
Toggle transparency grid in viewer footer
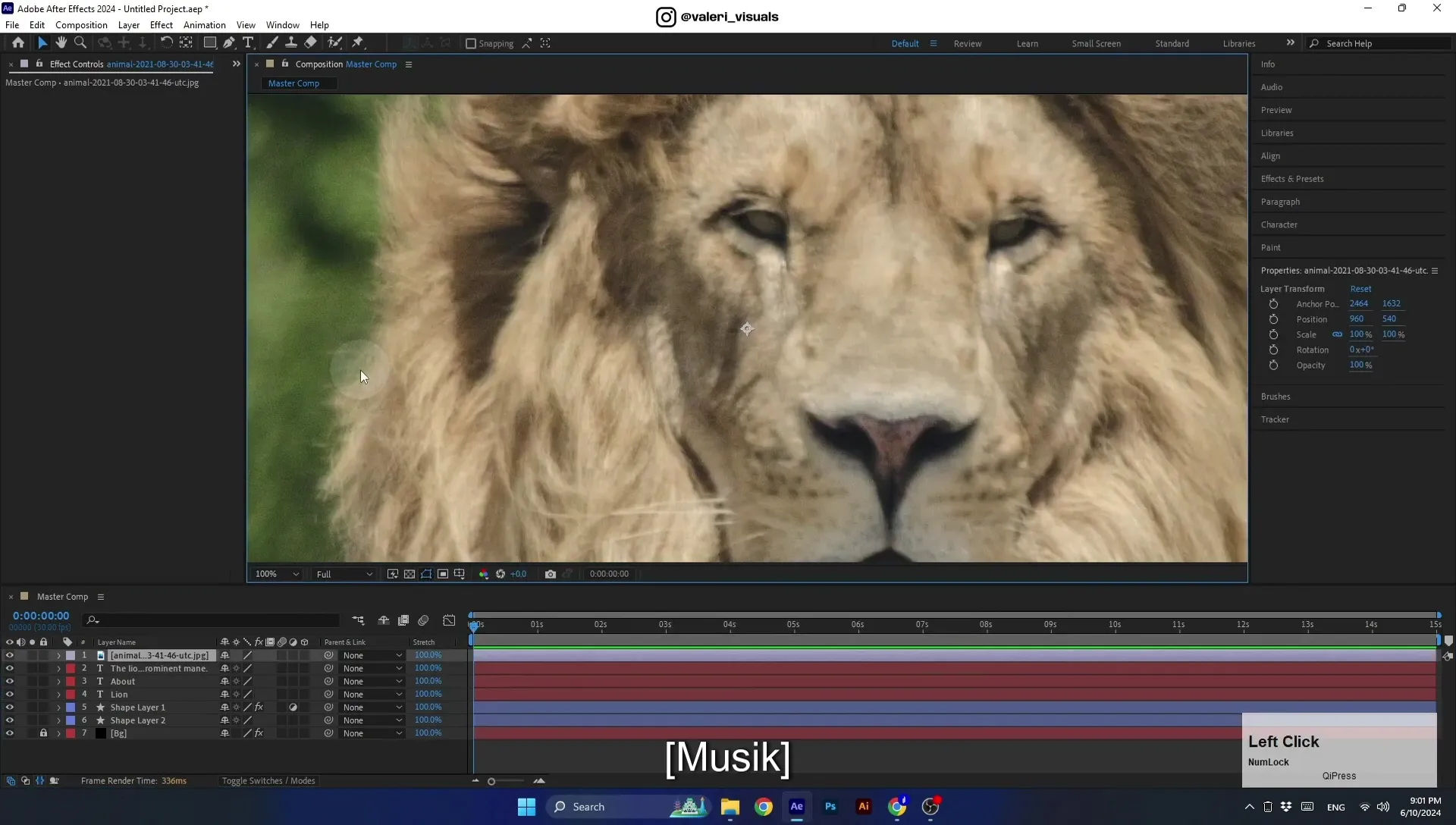click(x=409, y=574)
